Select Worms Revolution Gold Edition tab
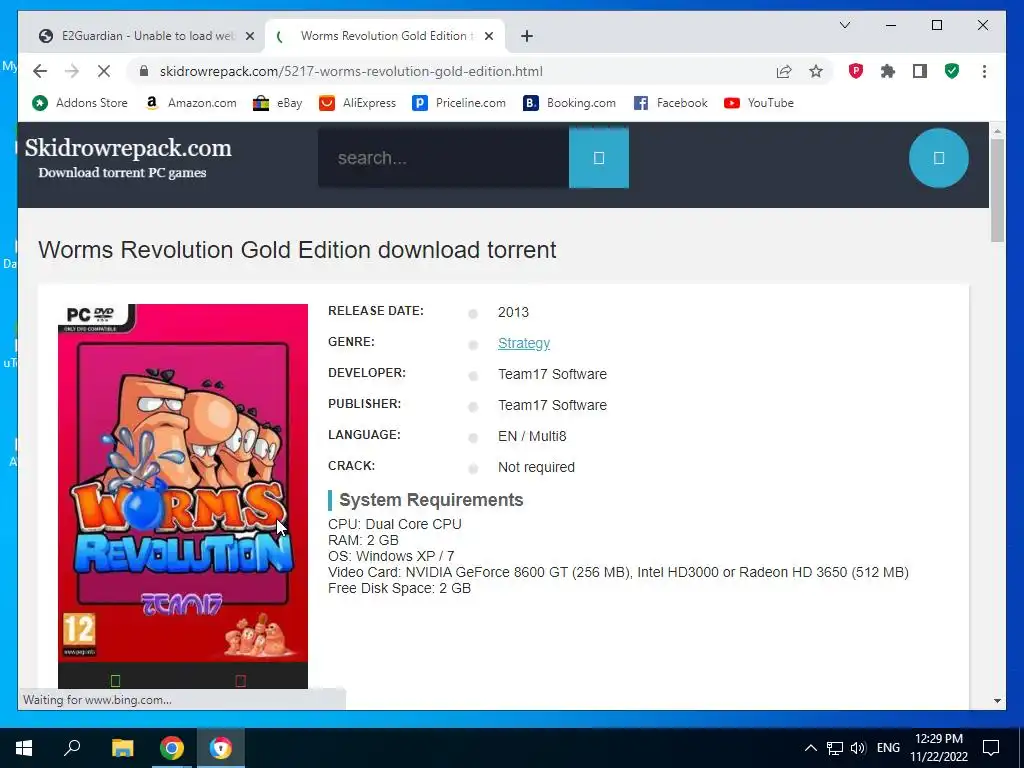The height and width of the screenshot is (768, 1024). [x=383, y=36]
